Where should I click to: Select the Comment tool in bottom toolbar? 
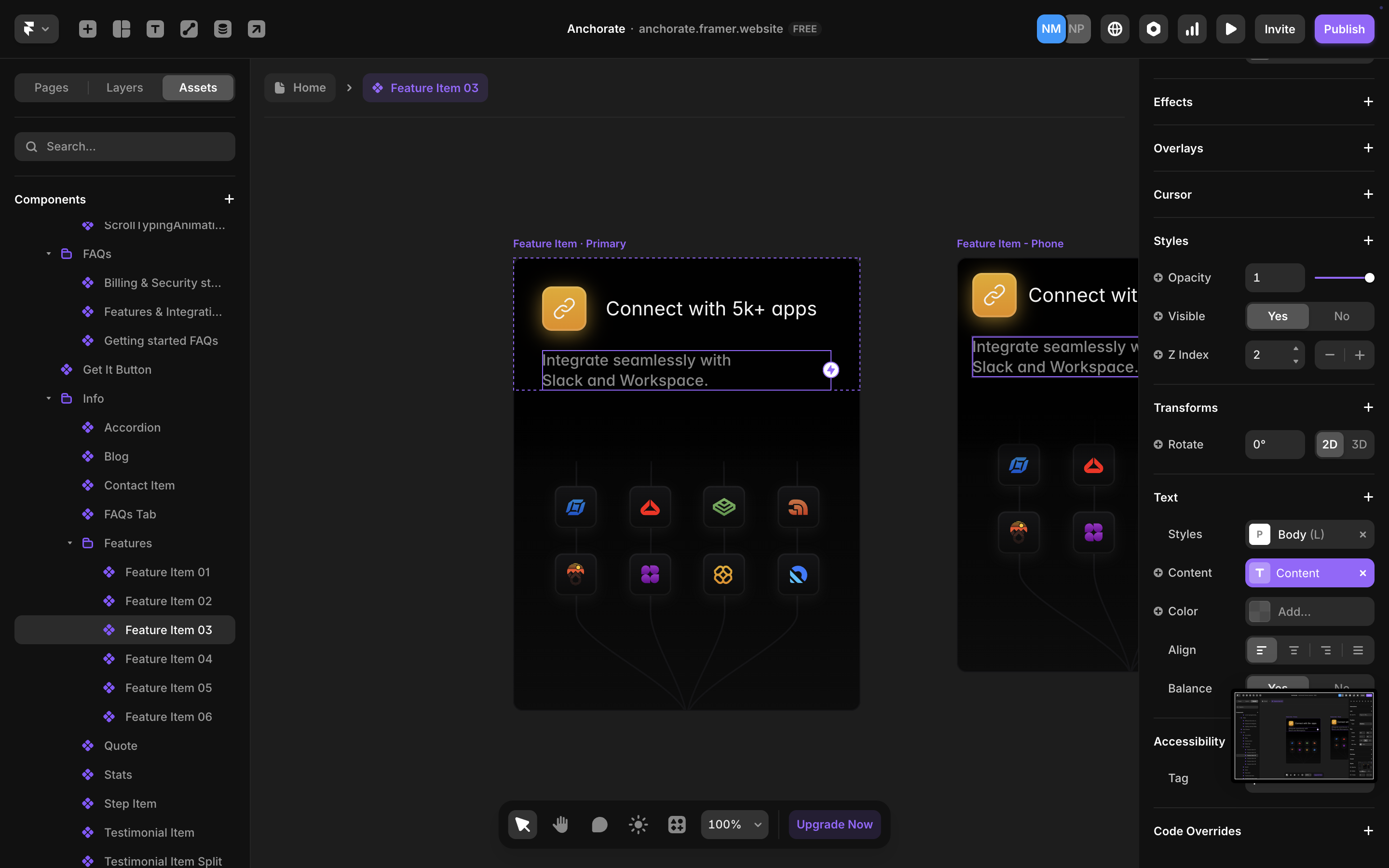[x=599, y=825]
